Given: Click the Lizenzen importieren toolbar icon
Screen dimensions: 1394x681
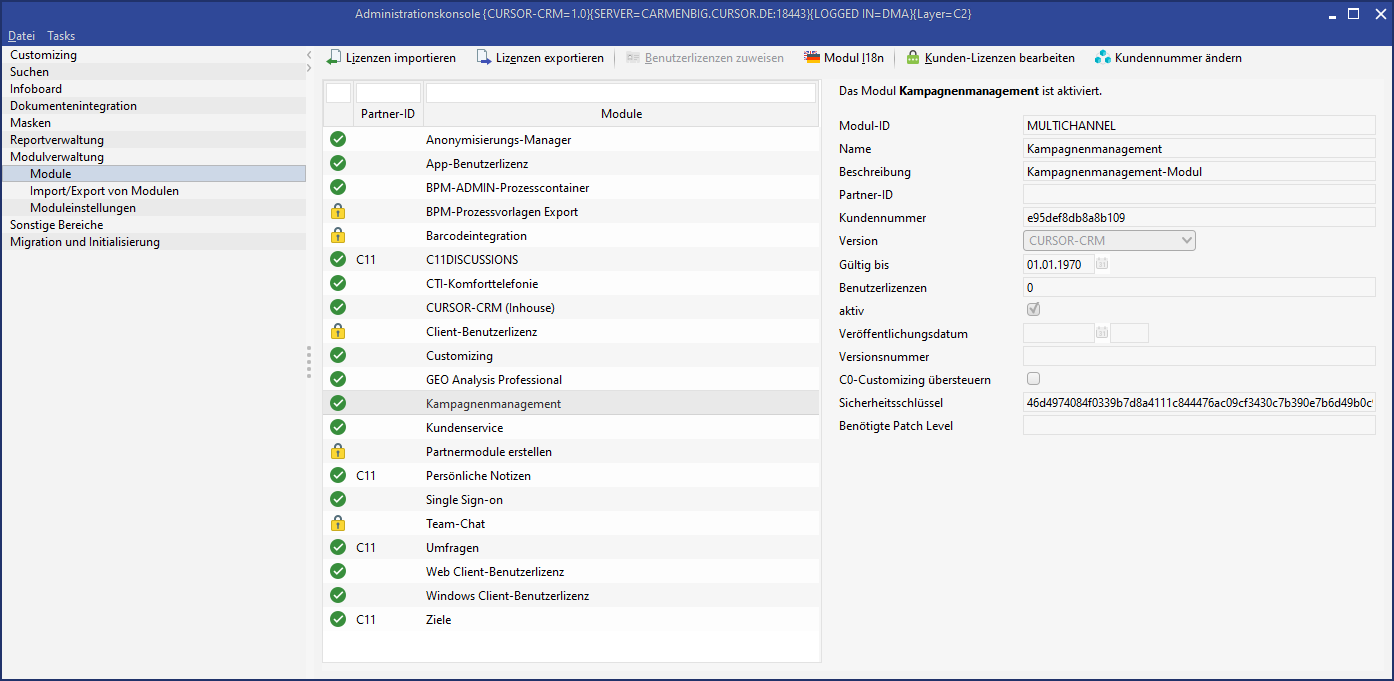Looking at the screenshot, I should [334, 58].
